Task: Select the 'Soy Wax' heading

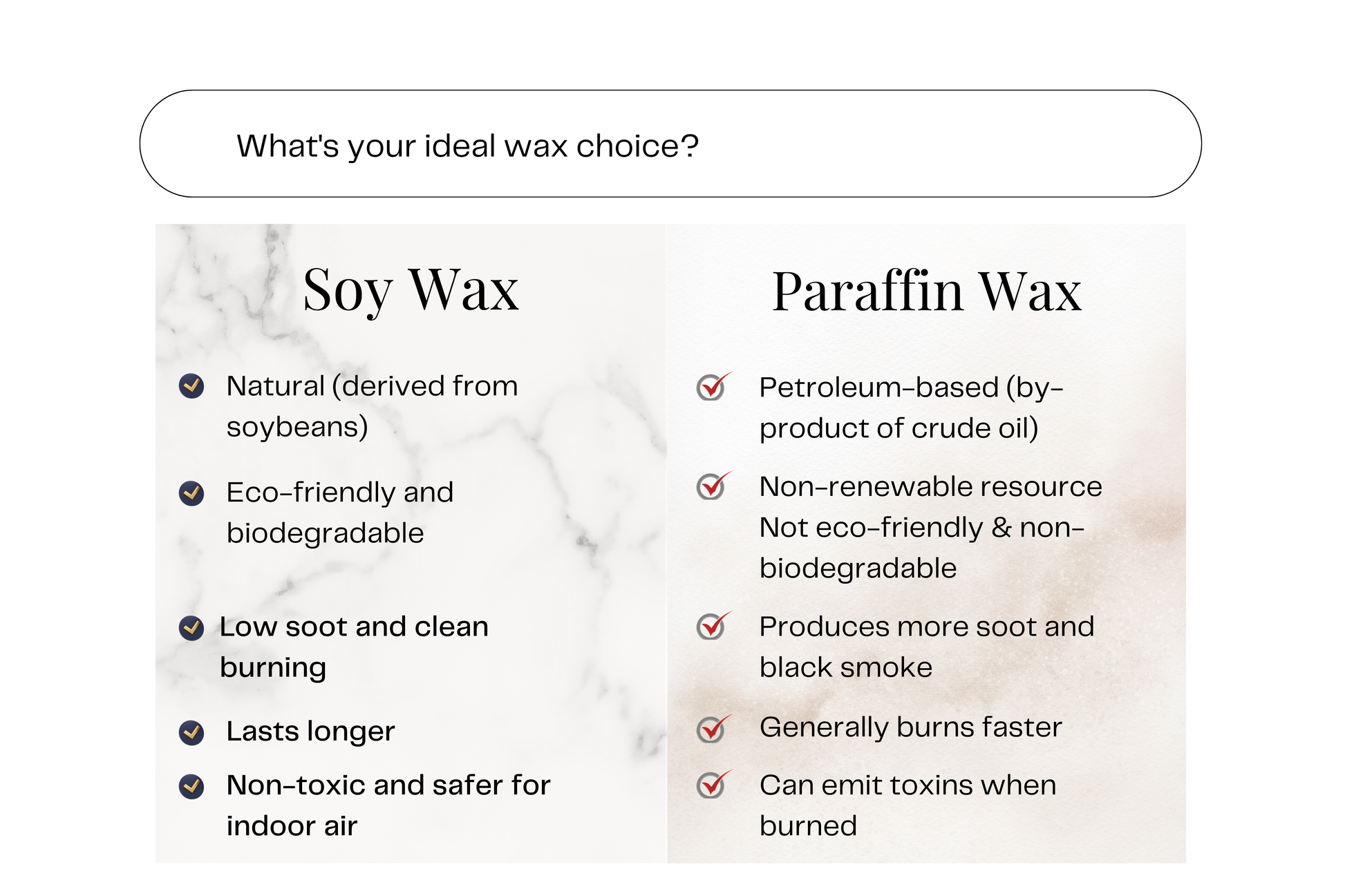Action: point(411,290)
